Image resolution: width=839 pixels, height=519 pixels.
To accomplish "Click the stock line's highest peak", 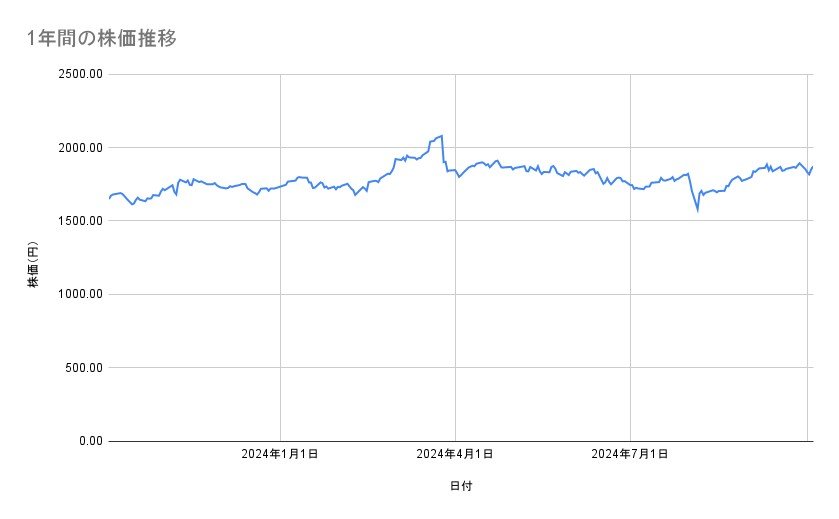I will coord(441,135).
